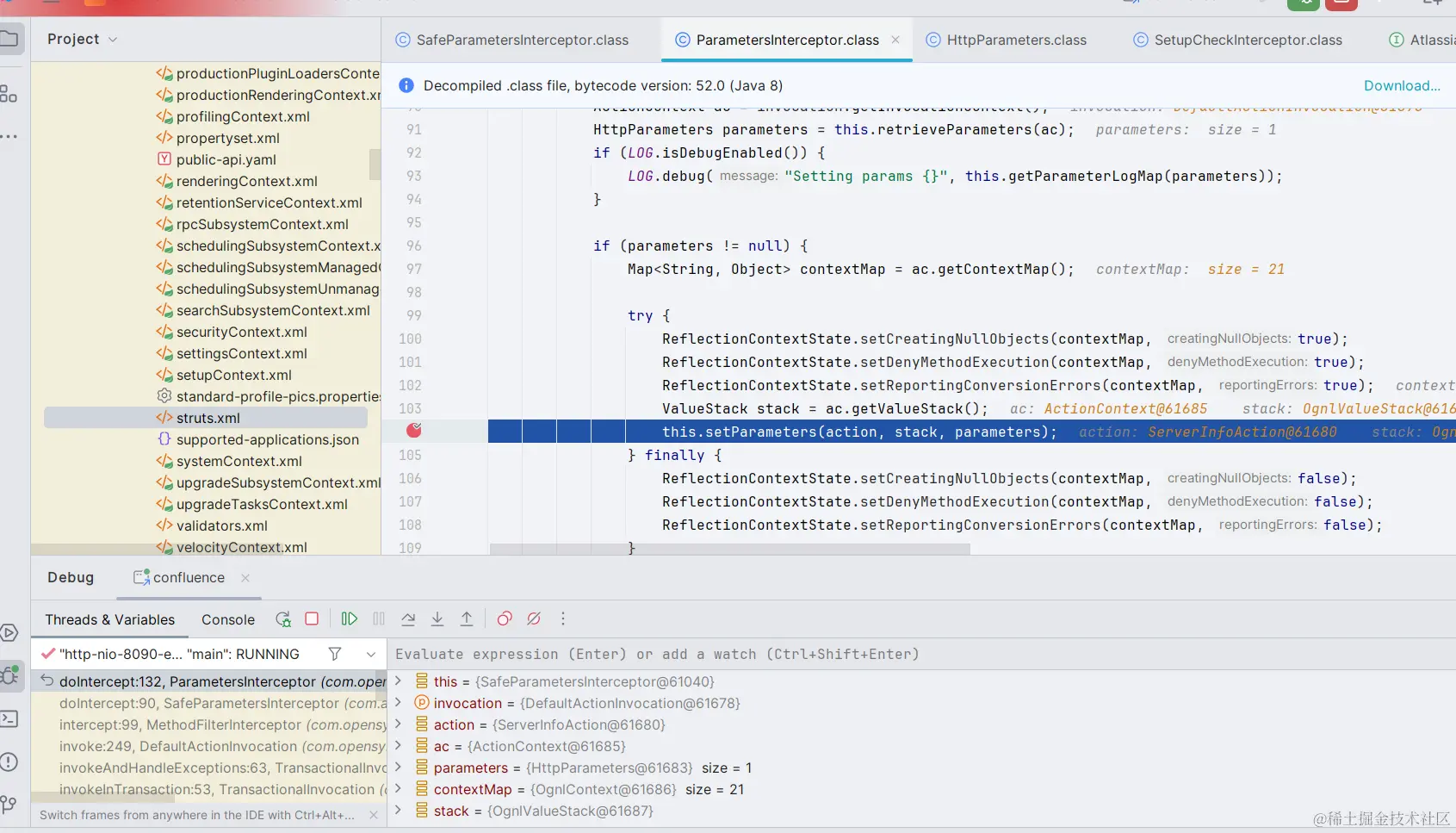Expand the 'invocation' variable node
This screenshot has width=1456, height=833.
point(399,703)
